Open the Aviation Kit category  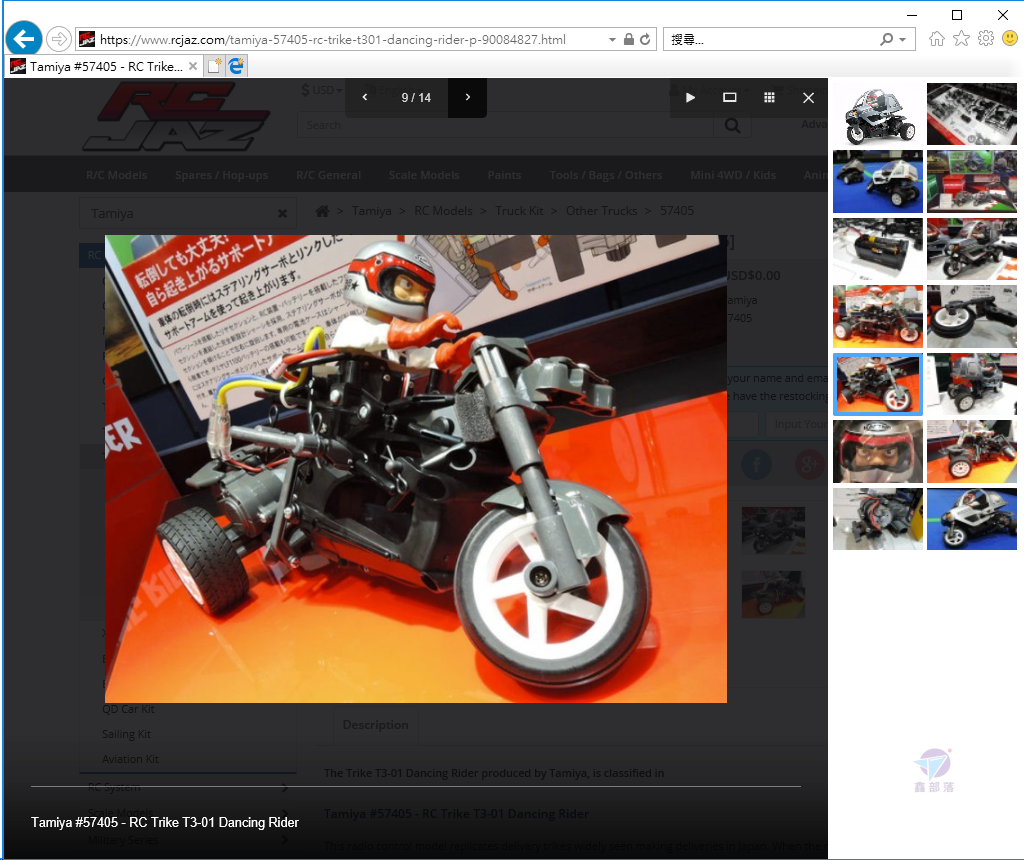tap(130, 759)
